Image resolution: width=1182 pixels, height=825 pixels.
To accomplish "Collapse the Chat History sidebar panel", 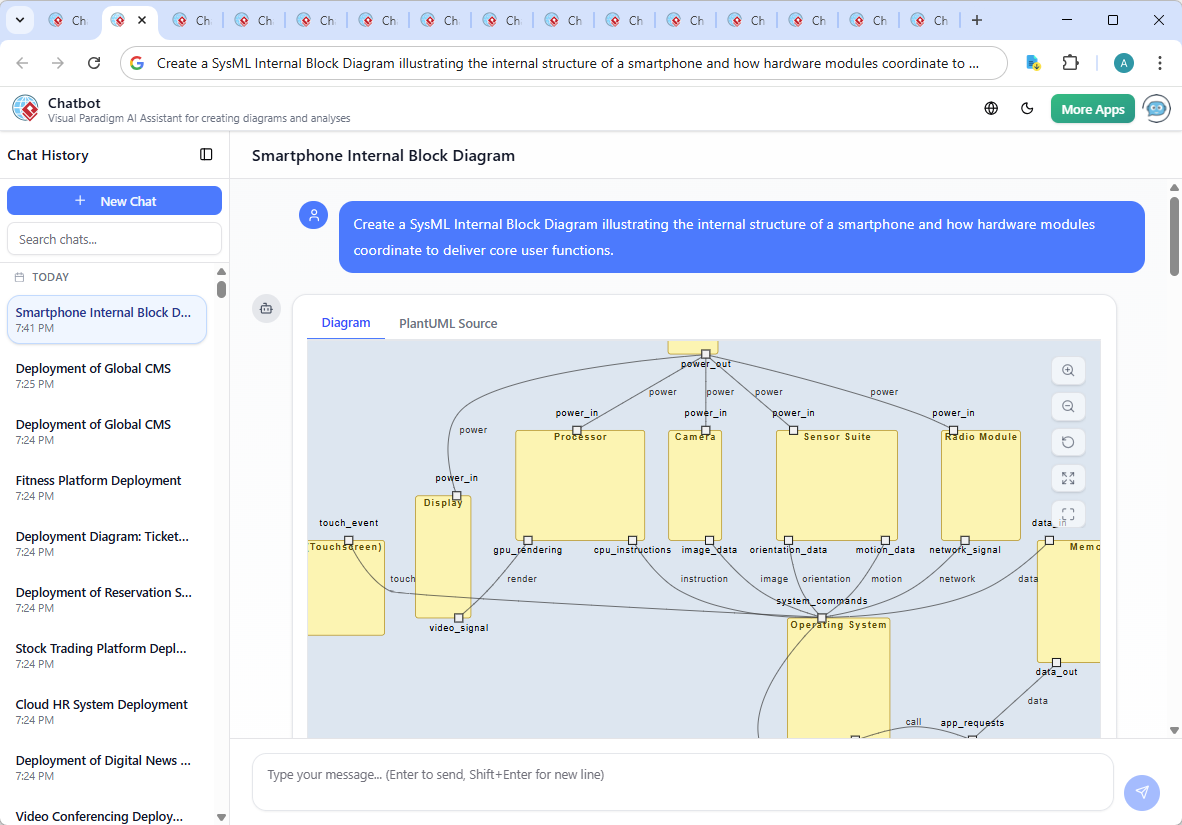I will [x=206, y=154].
